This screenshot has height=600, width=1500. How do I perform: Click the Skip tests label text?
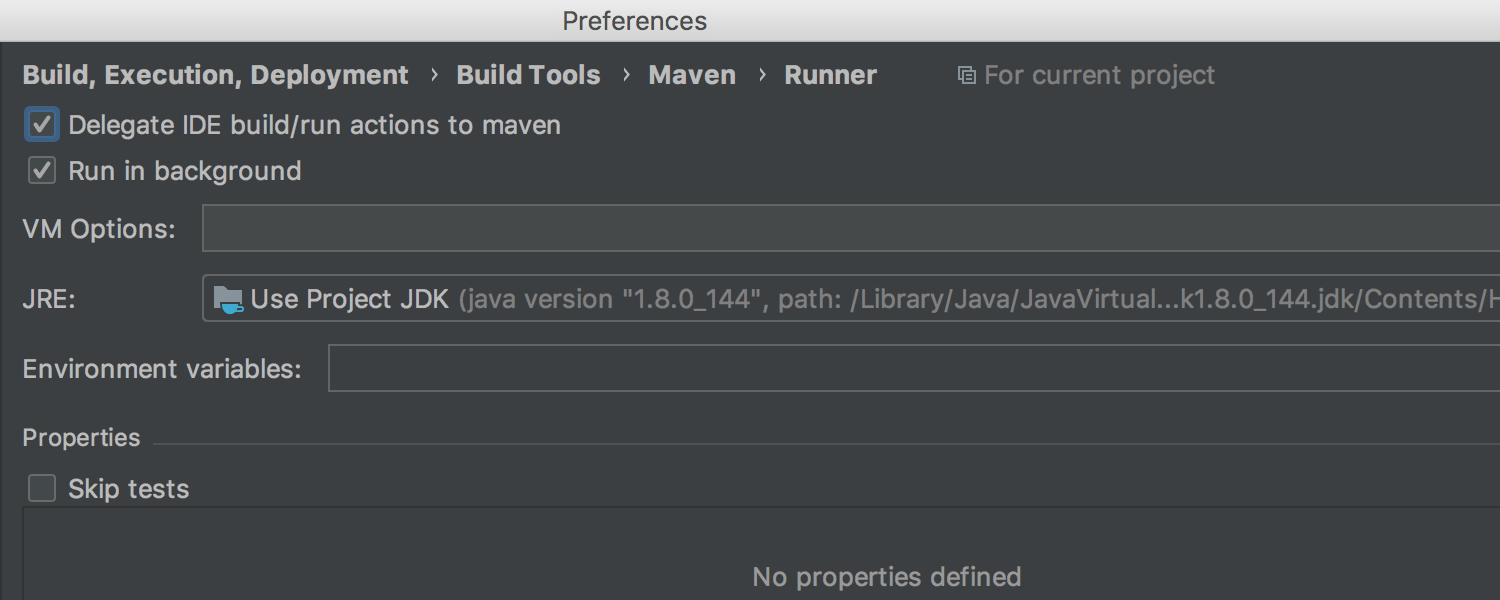pos(128,489)
